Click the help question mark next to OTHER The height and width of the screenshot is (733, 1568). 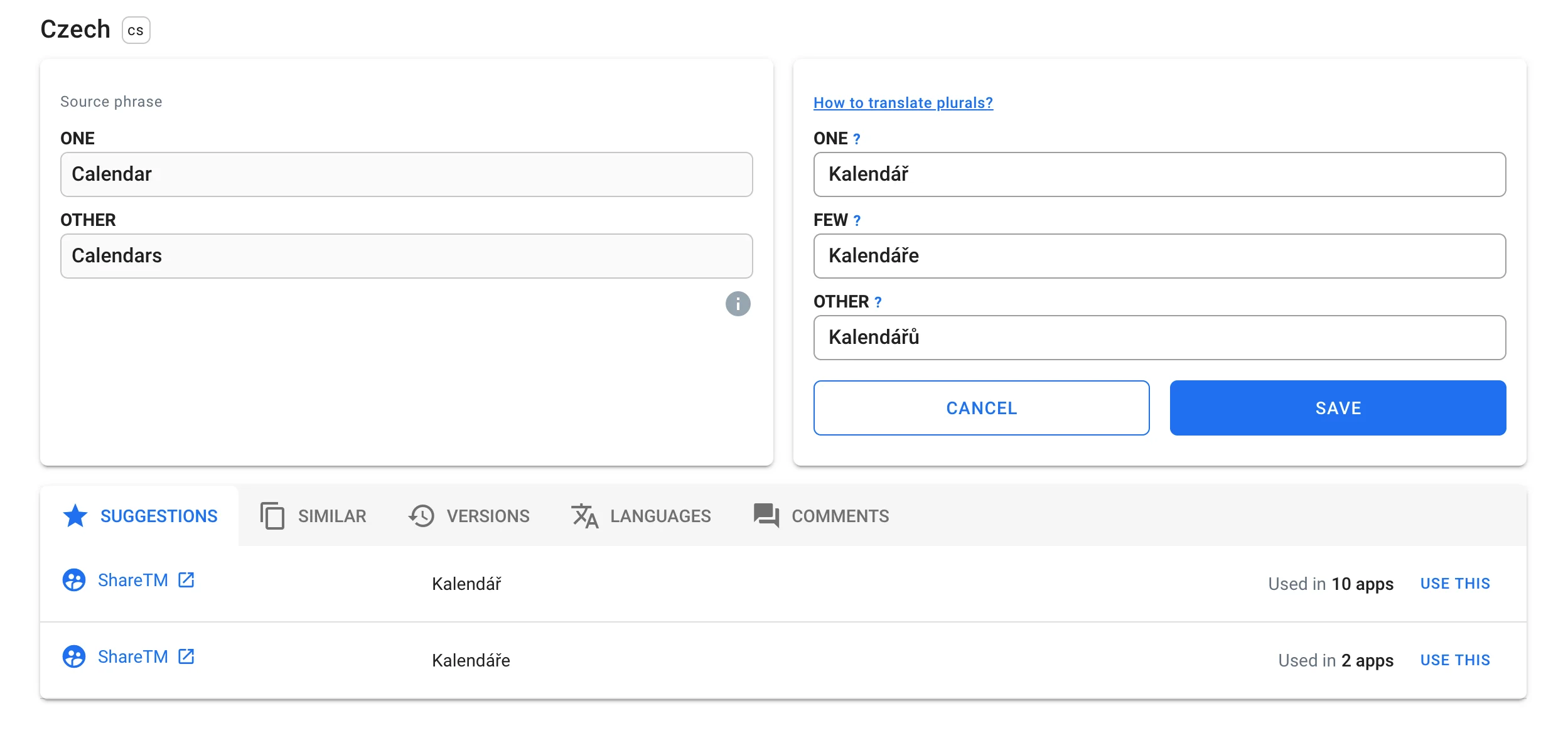coord(878,302)
